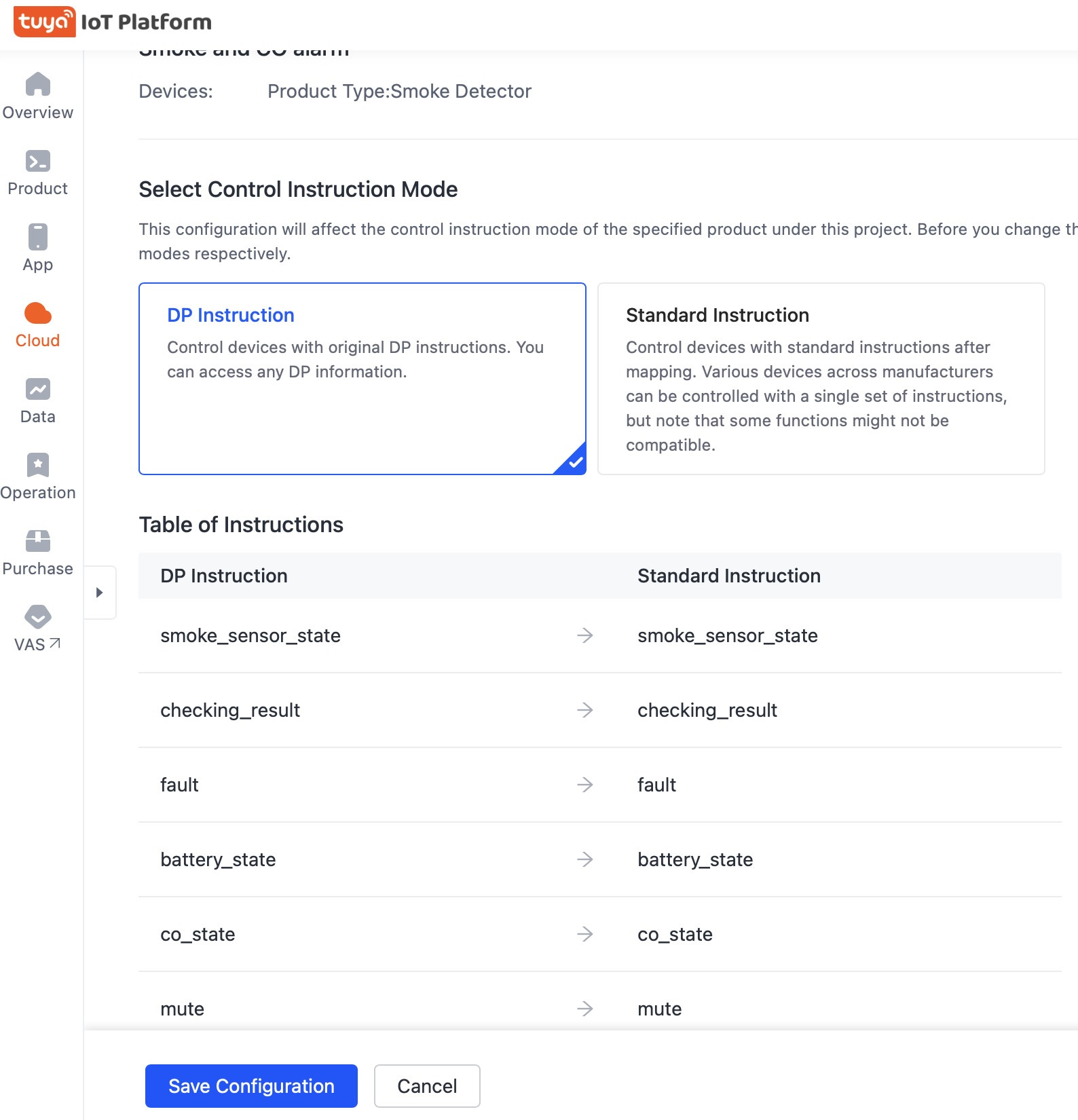Click the Save Configuration button
The image size is (1078, 1120).
pos(251,1086)
